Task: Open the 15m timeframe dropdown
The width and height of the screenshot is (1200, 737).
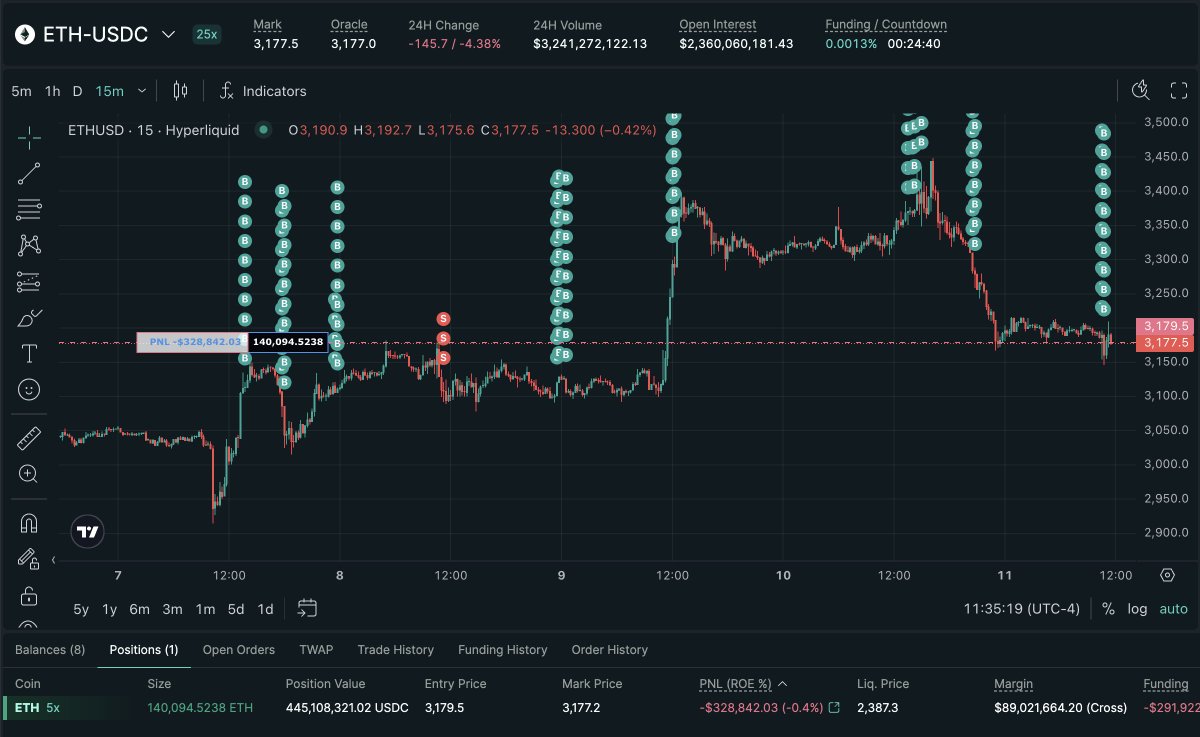Action: click(141, 91)
